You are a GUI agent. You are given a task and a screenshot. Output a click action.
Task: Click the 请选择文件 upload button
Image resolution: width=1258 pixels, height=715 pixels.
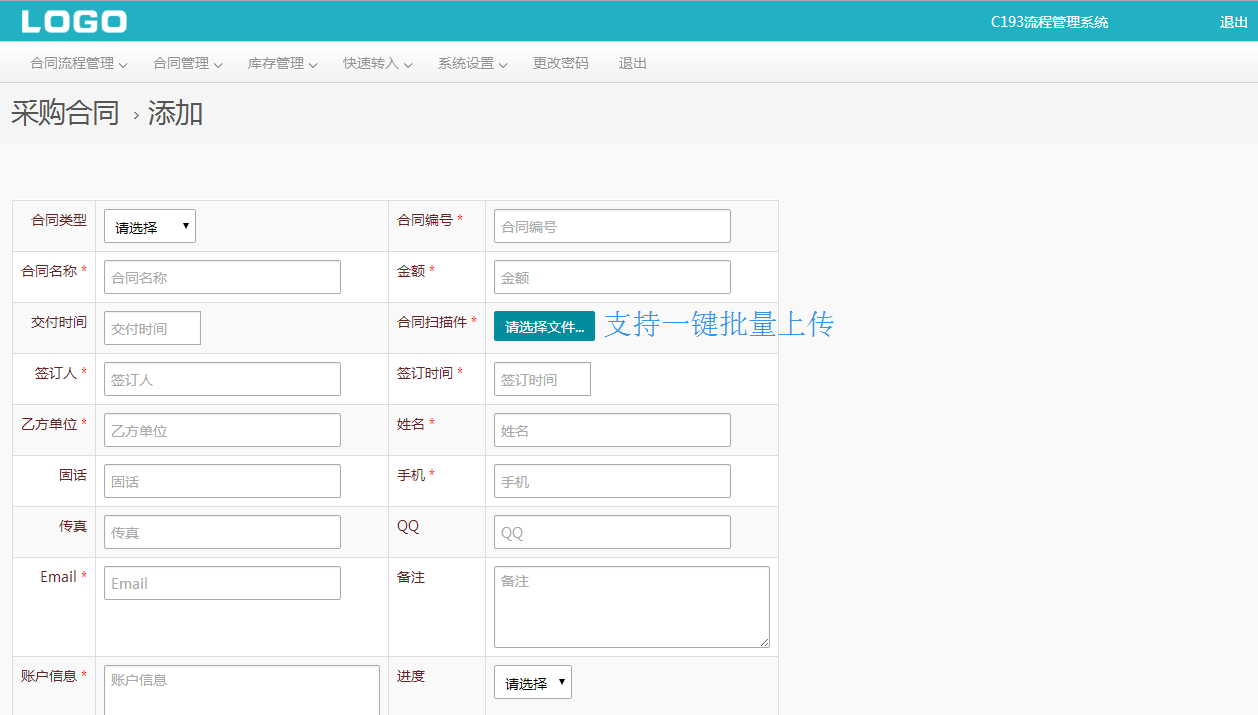[x=544, y=326]
